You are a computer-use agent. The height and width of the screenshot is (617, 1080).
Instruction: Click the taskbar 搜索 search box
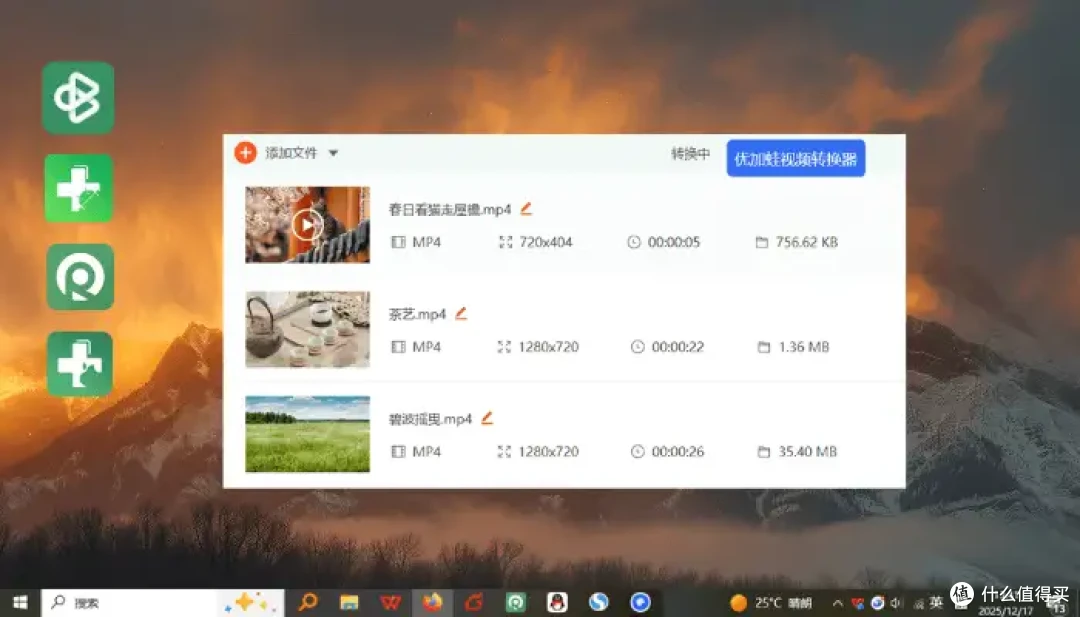pyautogui.click(x=163, y=603)
